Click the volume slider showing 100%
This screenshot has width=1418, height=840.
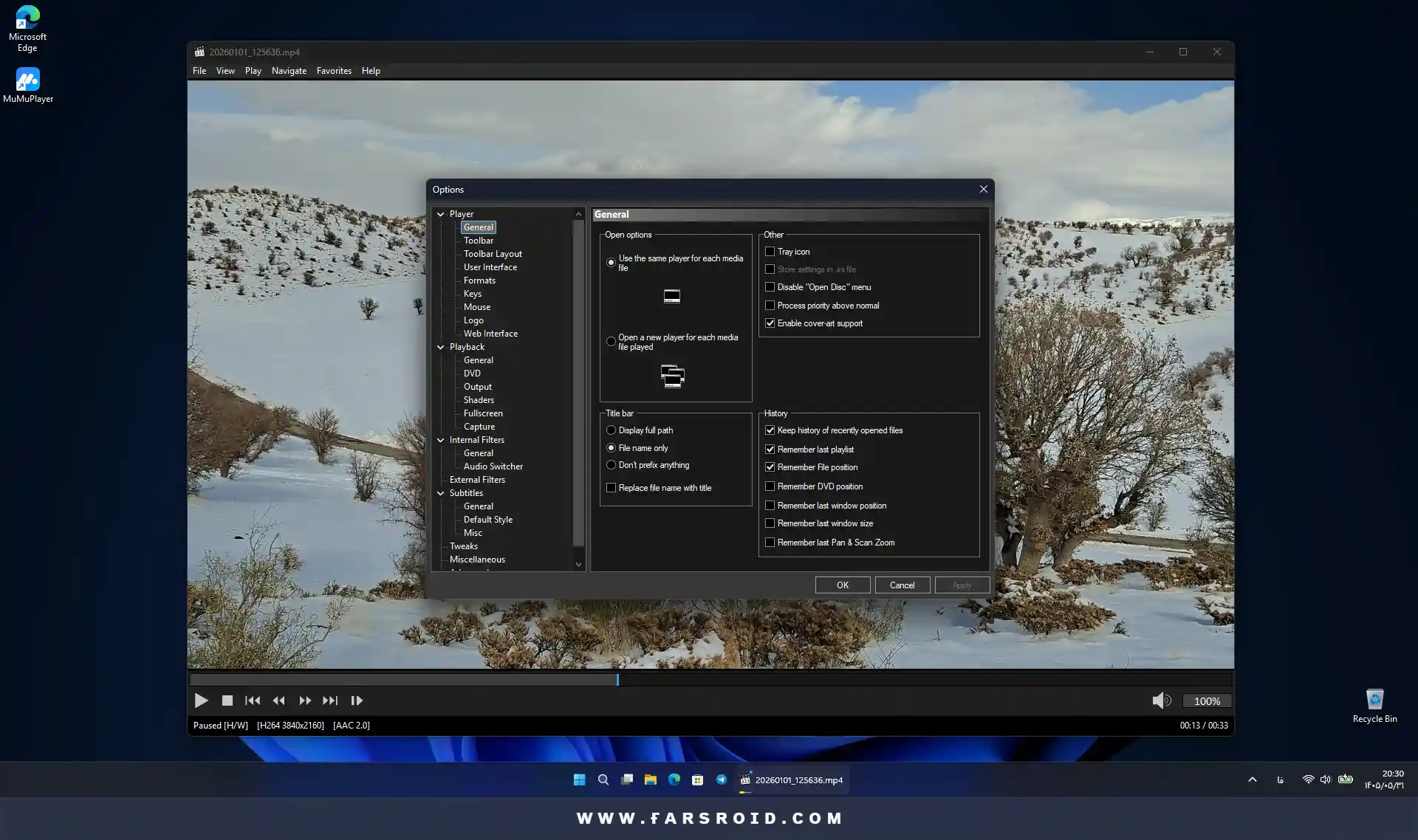(1207, 701)
